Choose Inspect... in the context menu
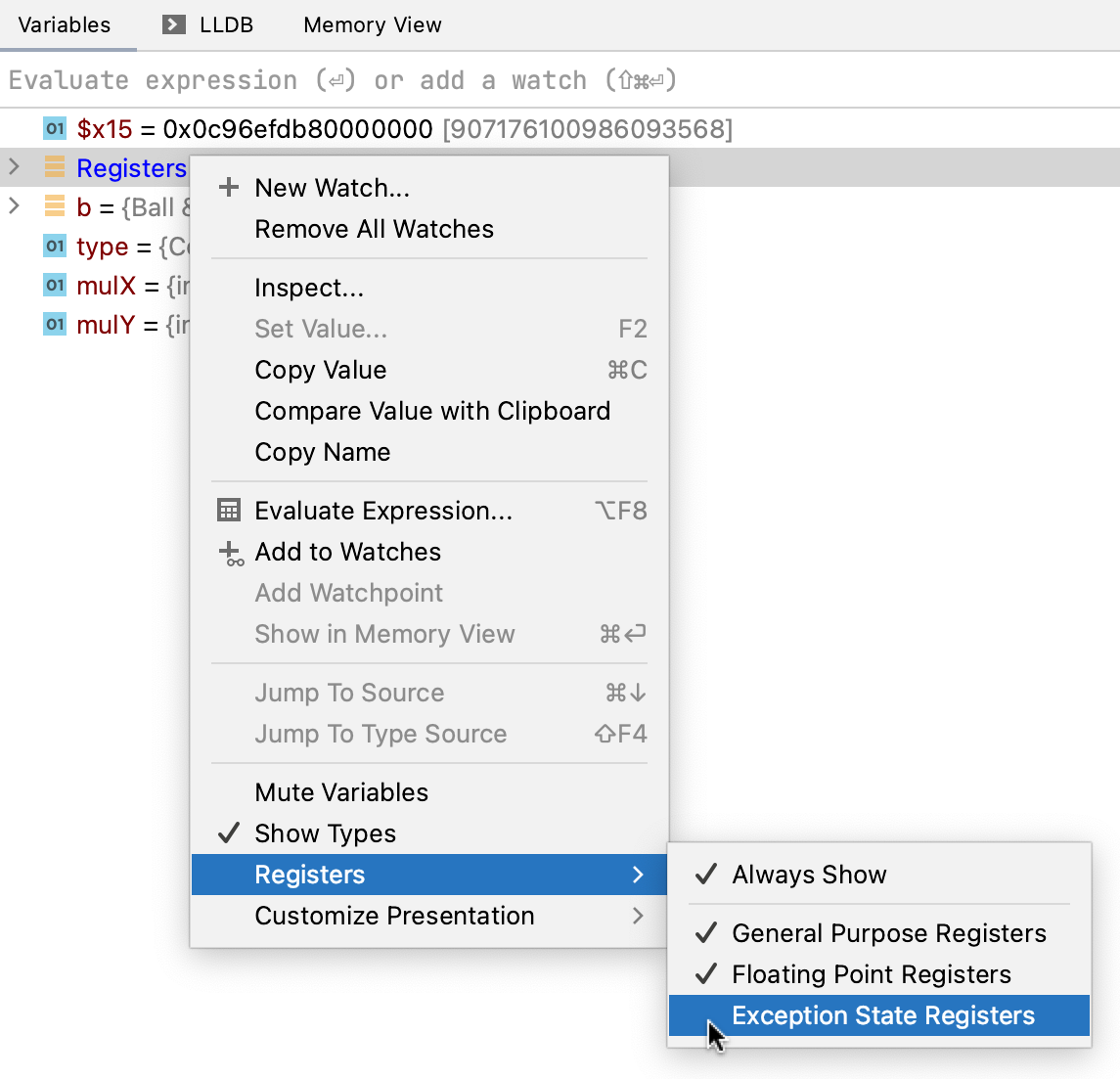 (309, 288)
